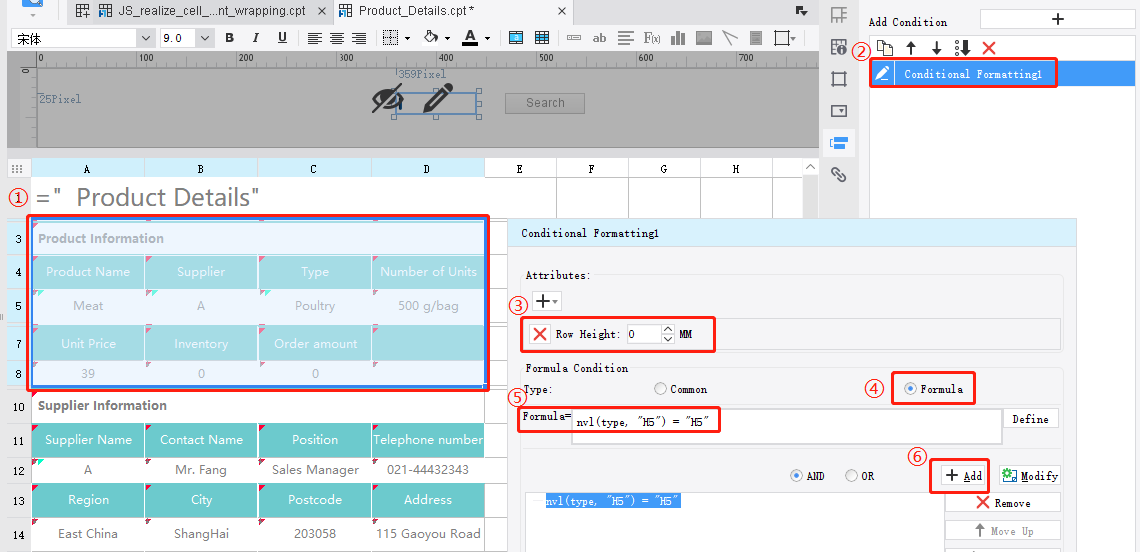Image resolution: width=1140 pixels, height=552 pixels.
Task: Switch to Product_Details.cpt tab
Action: tap(416, 11)
